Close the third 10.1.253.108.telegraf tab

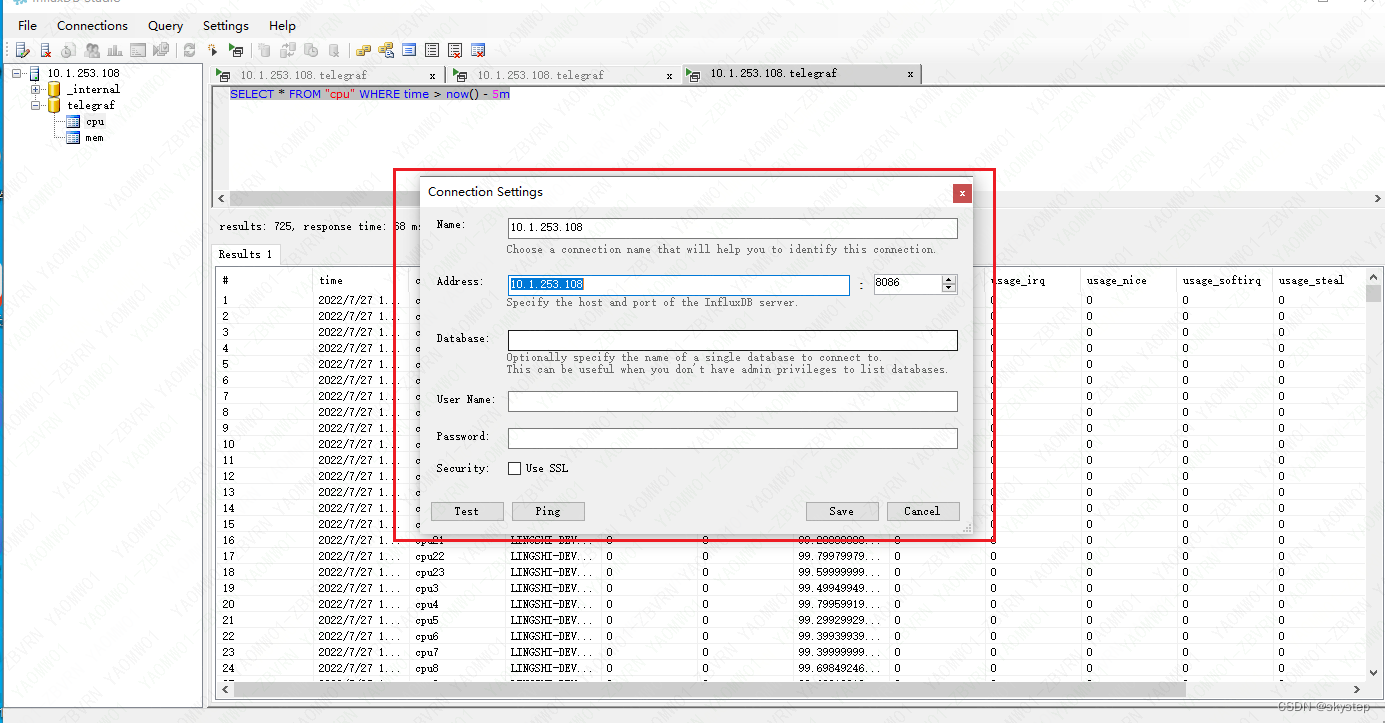[x=910, y=74]
